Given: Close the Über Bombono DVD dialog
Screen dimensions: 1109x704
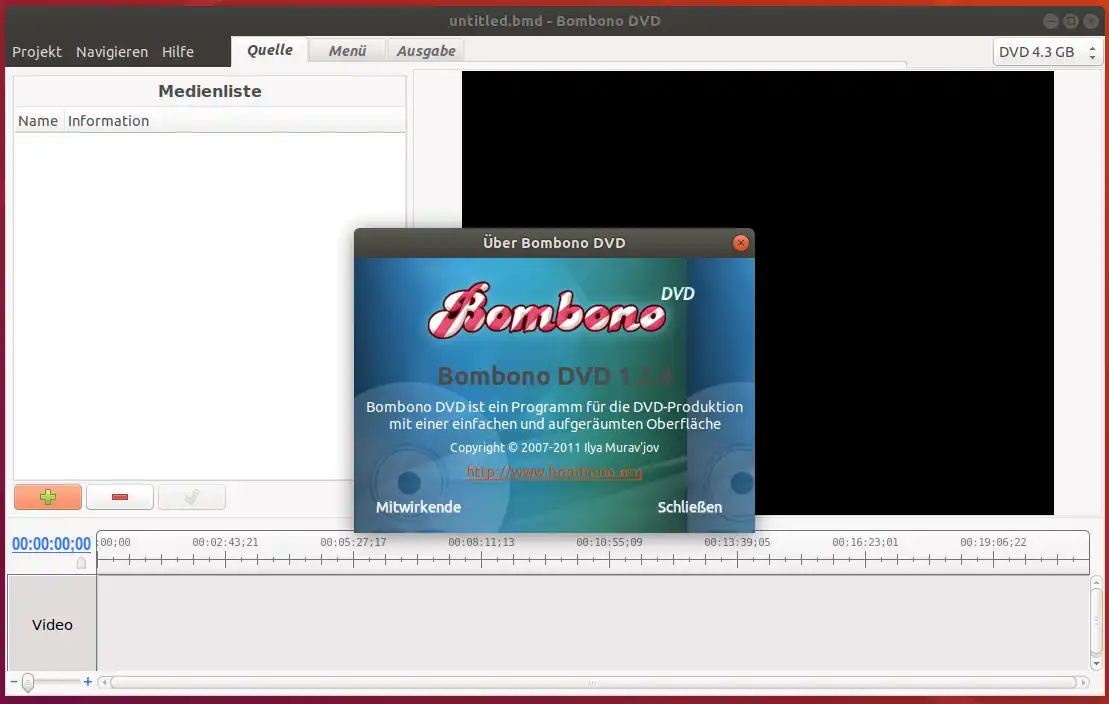Looking at the screenshot, I should coord(741,243).
